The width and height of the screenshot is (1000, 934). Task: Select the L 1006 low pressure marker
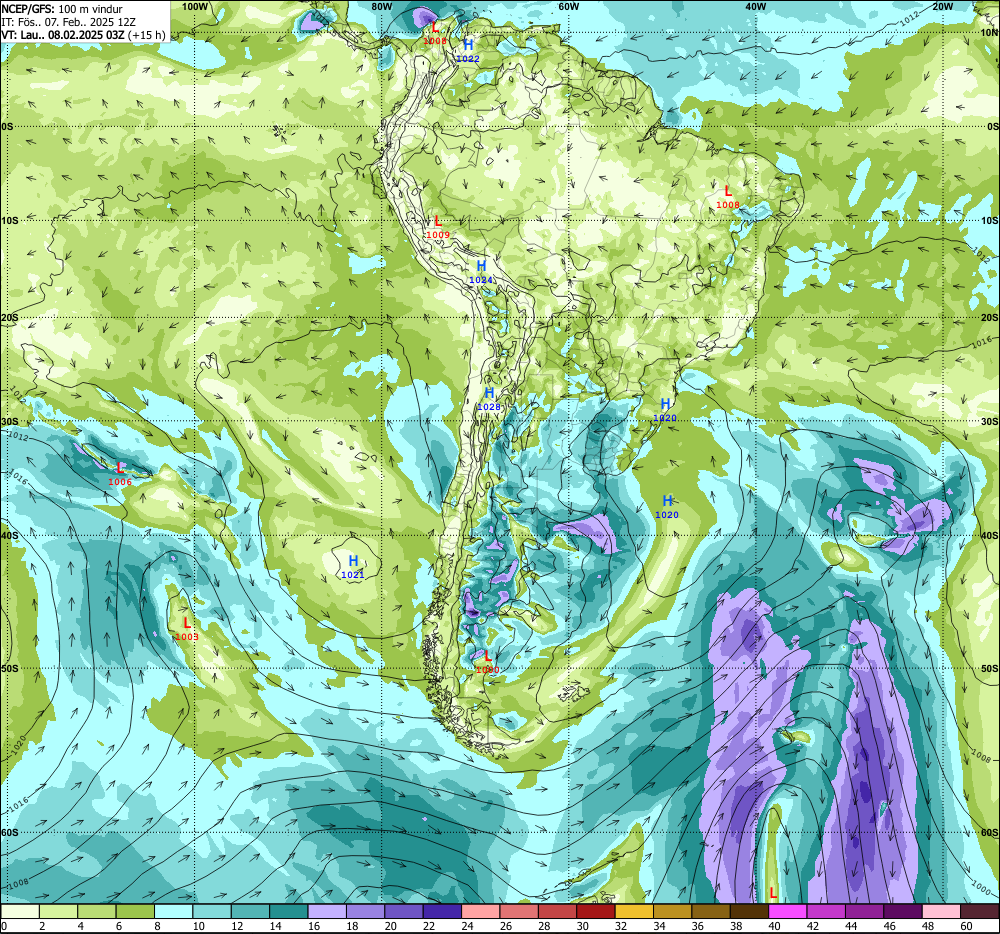[120, 474]
